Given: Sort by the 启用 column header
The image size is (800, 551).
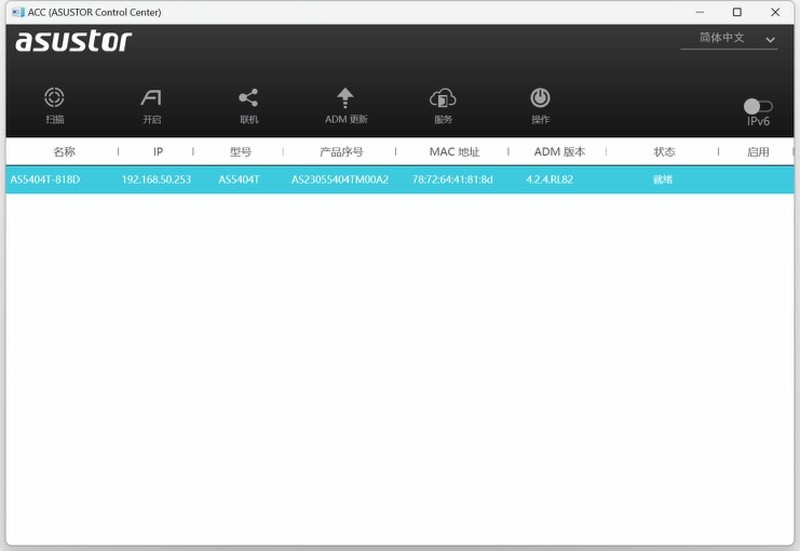Looking at the screenshot, I should [758, 152].
